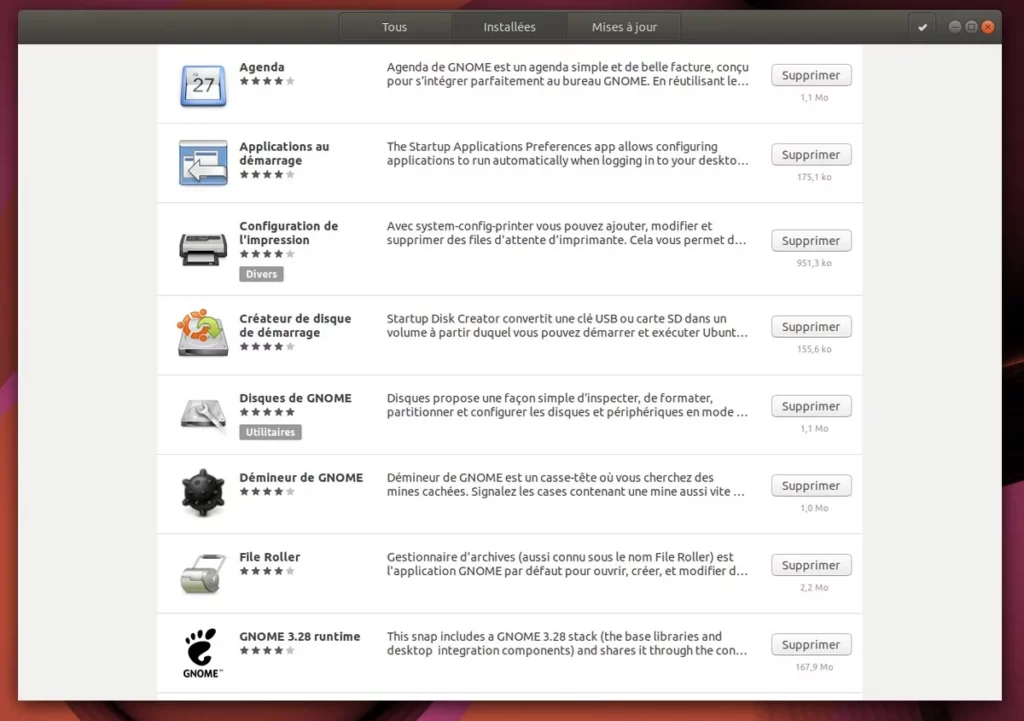Click the File Roller archive icon
Viewport: 1024px width, 721px height.
tap(203, 573)
